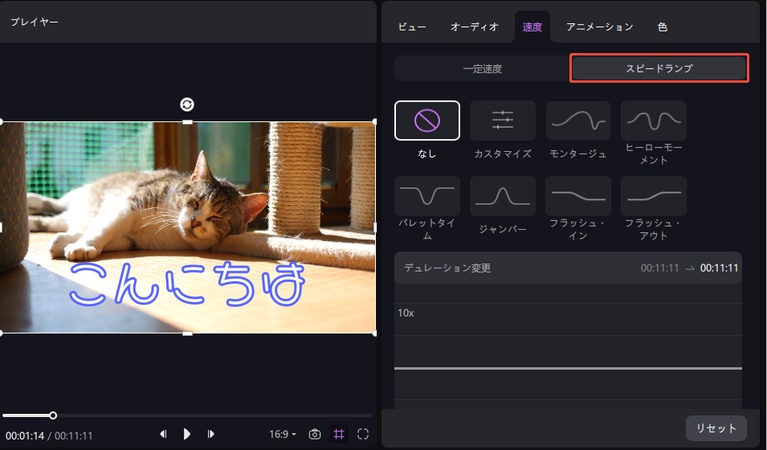Image resolution: width=767 pixels, height=450 pixels.
Task: Apply the ヒーローモーメント speed ramp preset
Action: (x=654, y=120)
